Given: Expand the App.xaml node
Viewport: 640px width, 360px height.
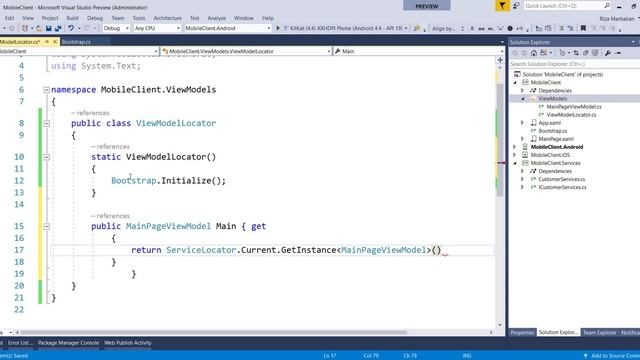Looking at the screenshot, I should pos(522,123).
